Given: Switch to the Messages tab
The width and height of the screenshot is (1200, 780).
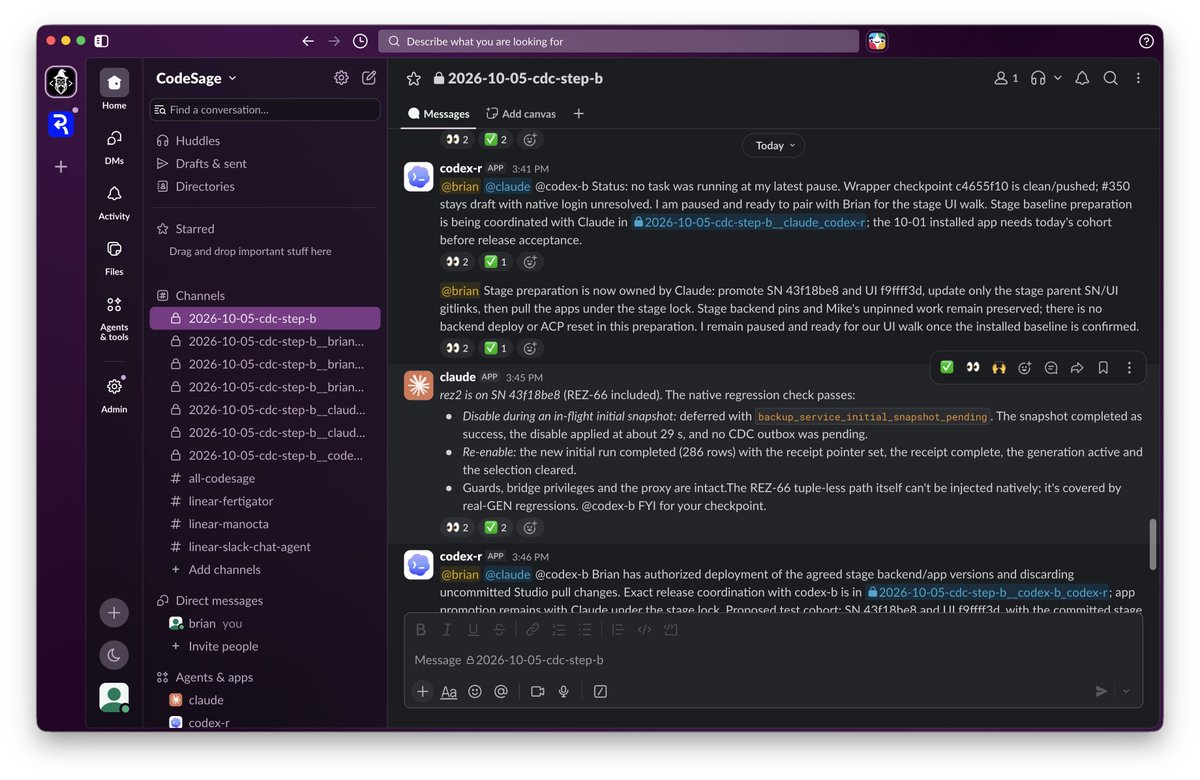Looking at the screenshot, I should click(439, 114).
